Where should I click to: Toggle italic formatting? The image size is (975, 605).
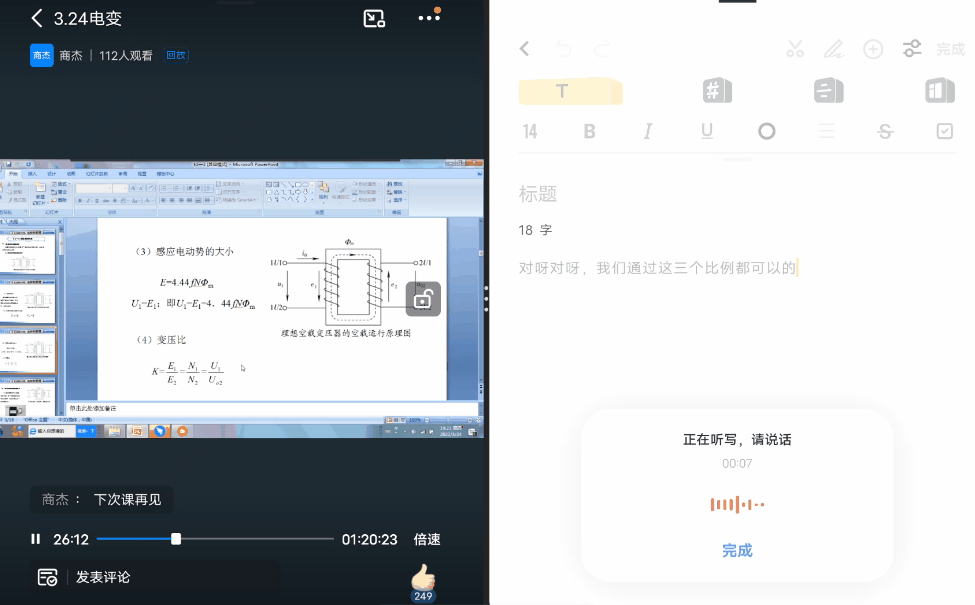click(648, 131)
